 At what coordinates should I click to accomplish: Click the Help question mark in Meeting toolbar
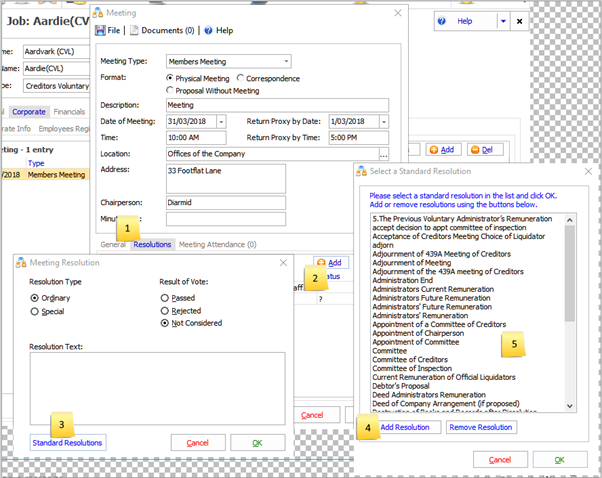[209, 31]
